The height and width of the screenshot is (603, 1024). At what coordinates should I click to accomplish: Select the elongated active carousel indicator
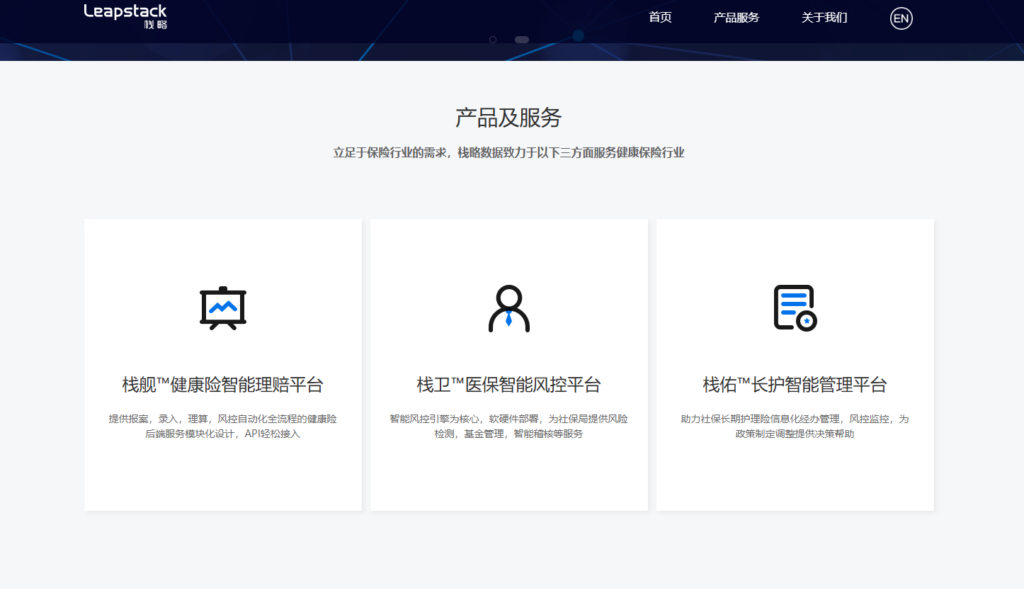click(x=522, y=40)
